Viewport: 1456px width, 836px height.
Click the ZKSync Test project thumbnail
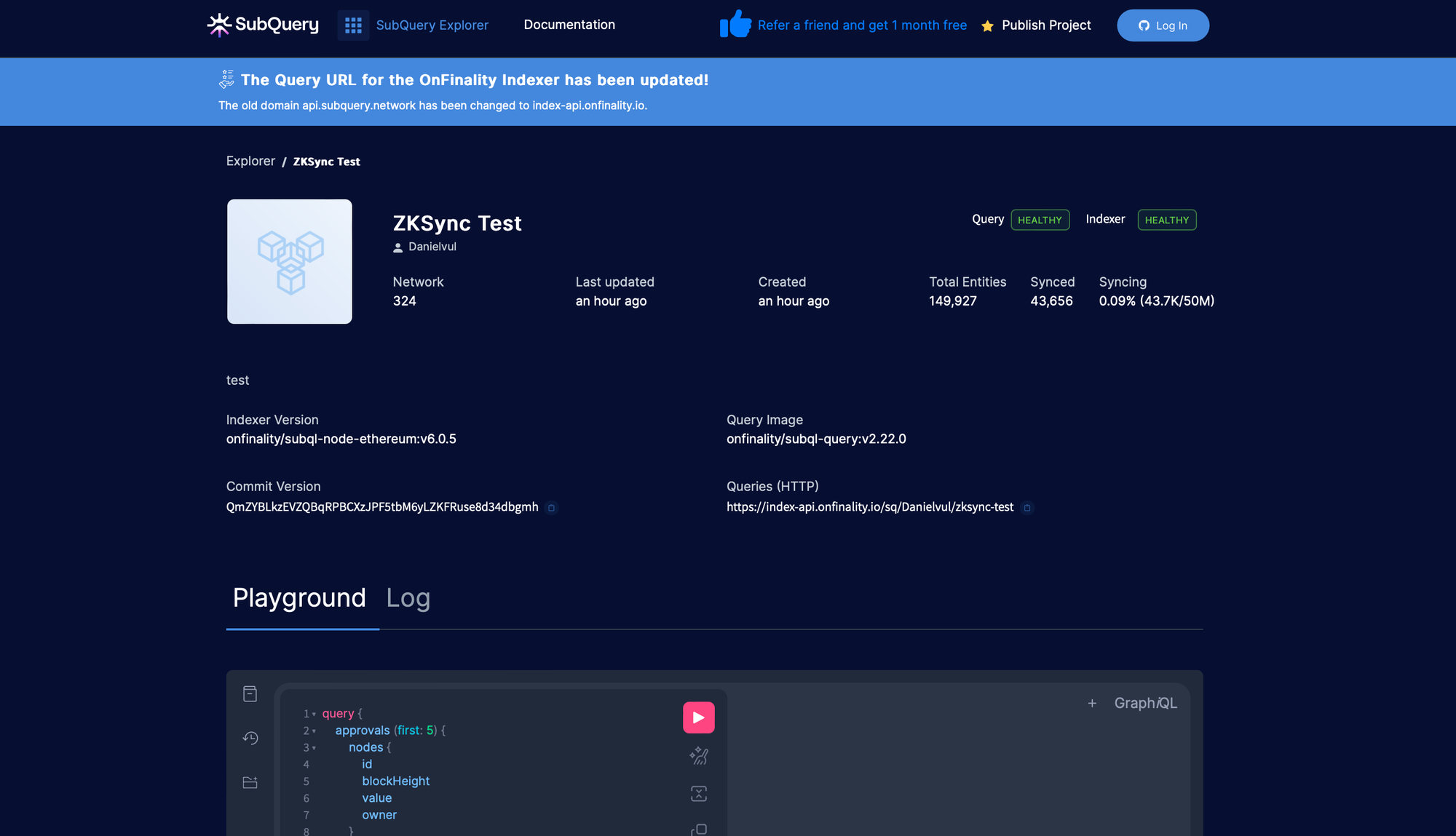pyautogui.click(x=290, y=262)
